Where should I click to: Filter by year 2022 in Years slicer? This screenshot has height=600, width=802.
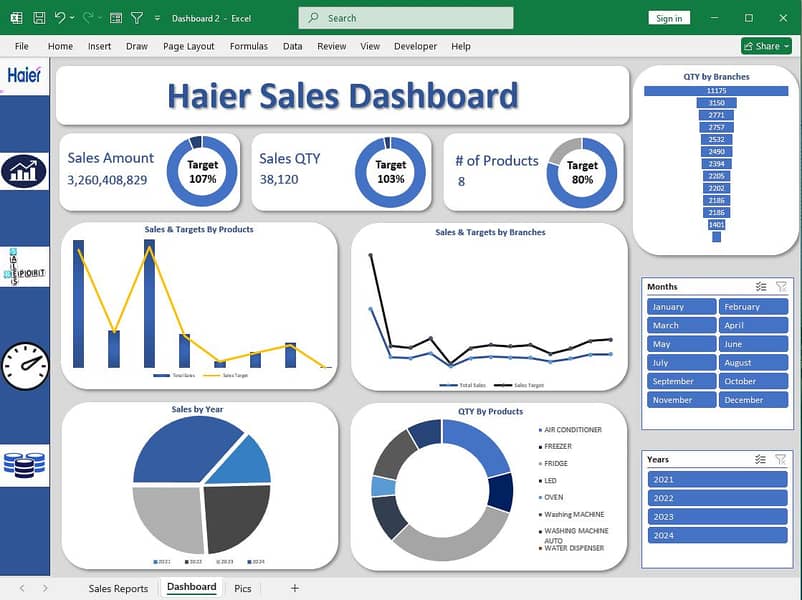tap(717, 498)
